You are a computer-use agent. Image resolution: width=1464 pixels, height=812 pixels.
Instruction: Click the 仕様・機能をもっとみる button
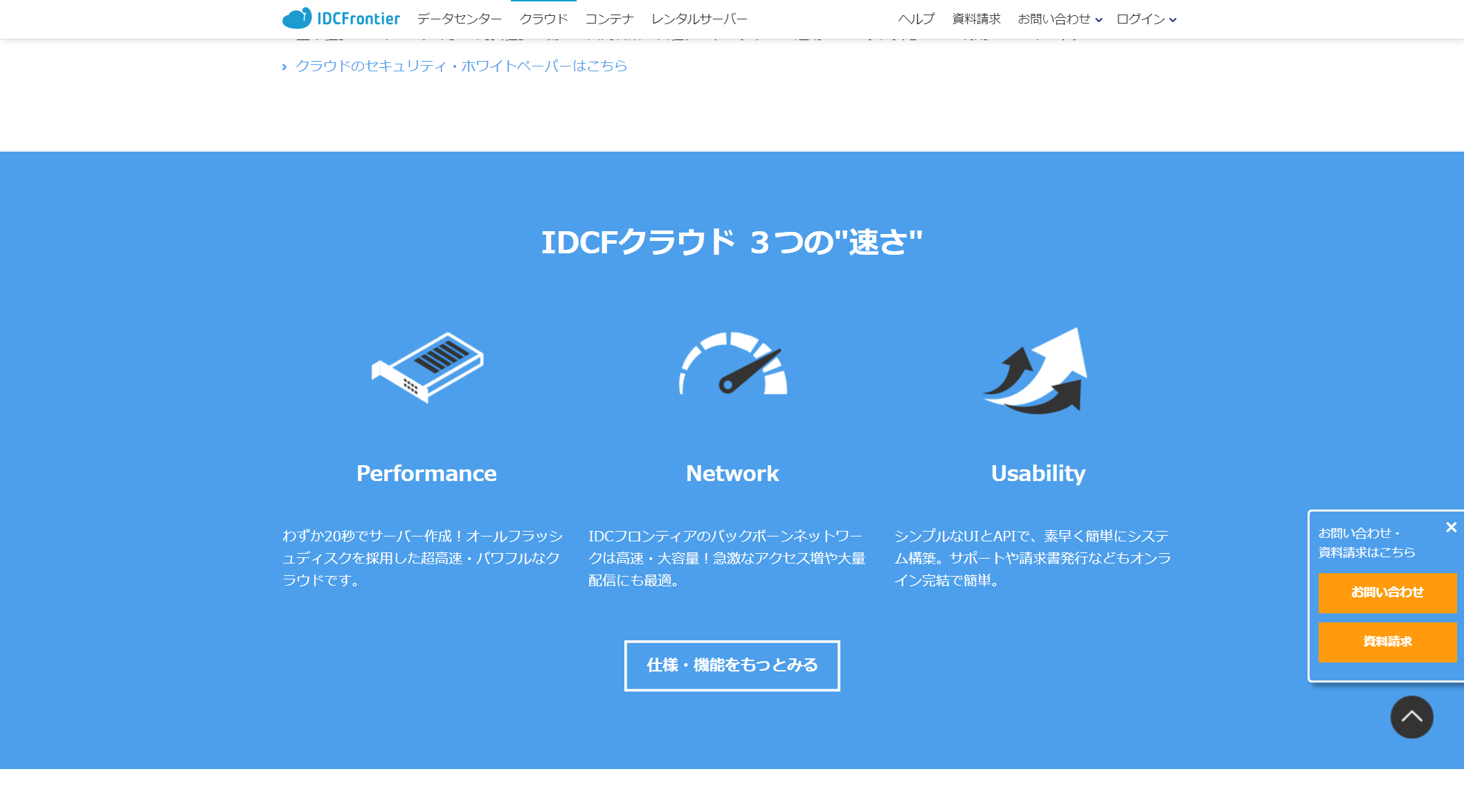coord(732,665)
